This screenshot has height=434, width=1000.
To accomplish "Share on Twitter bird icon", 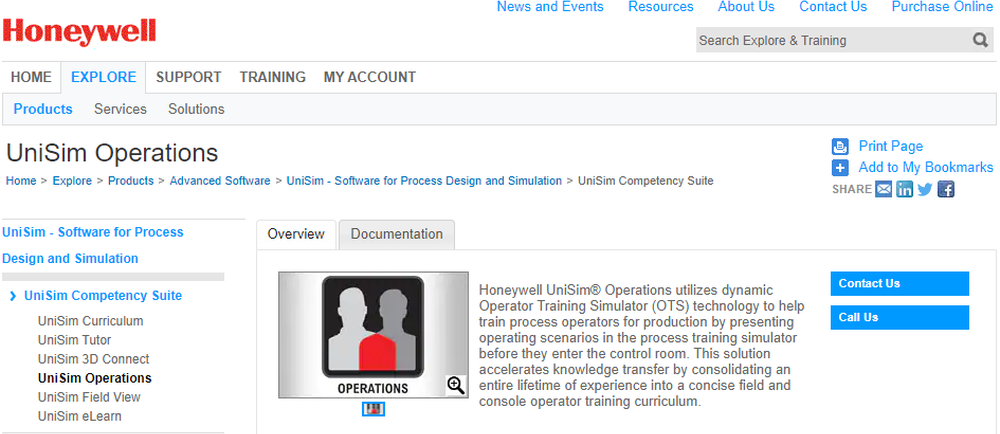I will (925, 189).
